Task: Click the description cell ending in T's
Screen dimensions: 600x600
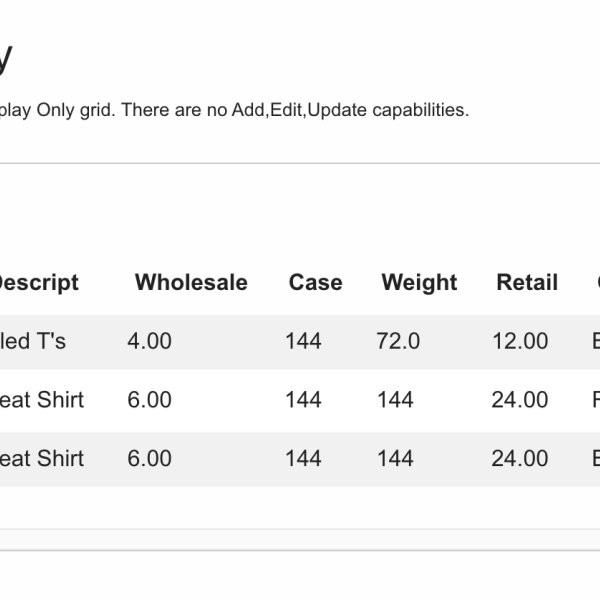Action: [x=33, y=341]
